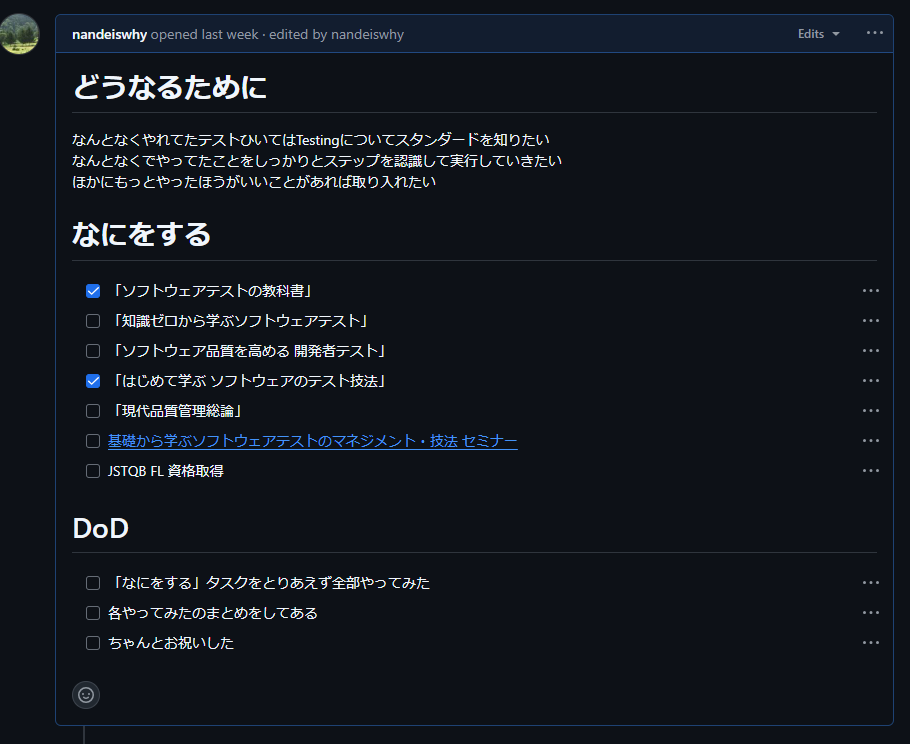This screenshot has height=744, width=910.
Task: Check the 「現代品質管理総論」 task
Action: (x=93, y=410)
